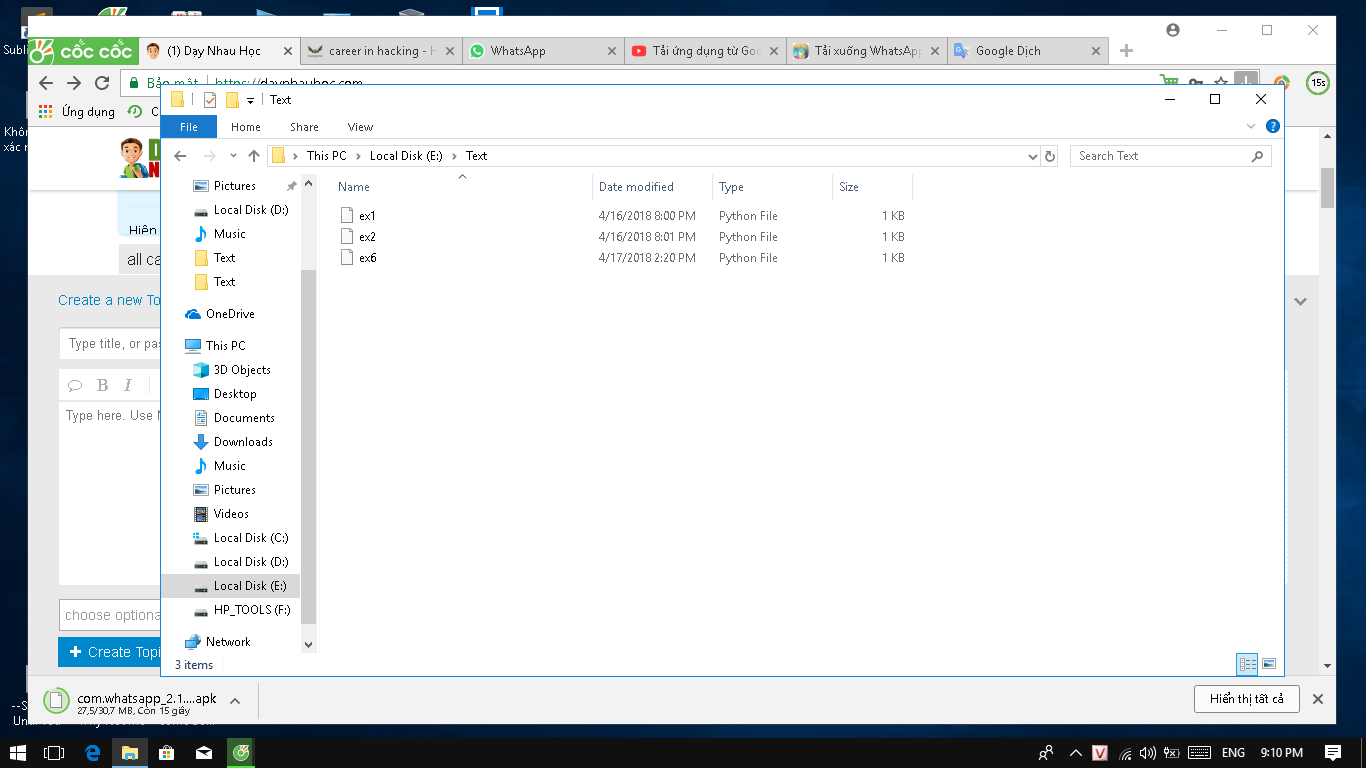1366x768 pixels.
Task: Click the Properties icon in Explorer title bar
Action: pos(210,100)
